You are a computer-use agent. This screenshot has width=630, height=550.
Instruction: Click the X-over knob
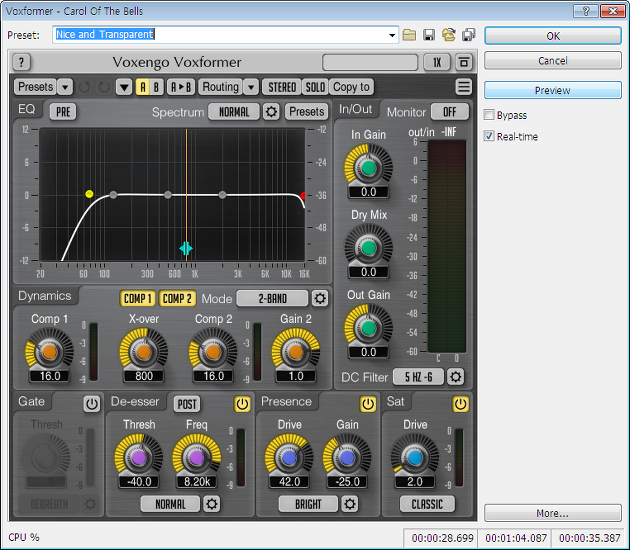click(143, 352)
